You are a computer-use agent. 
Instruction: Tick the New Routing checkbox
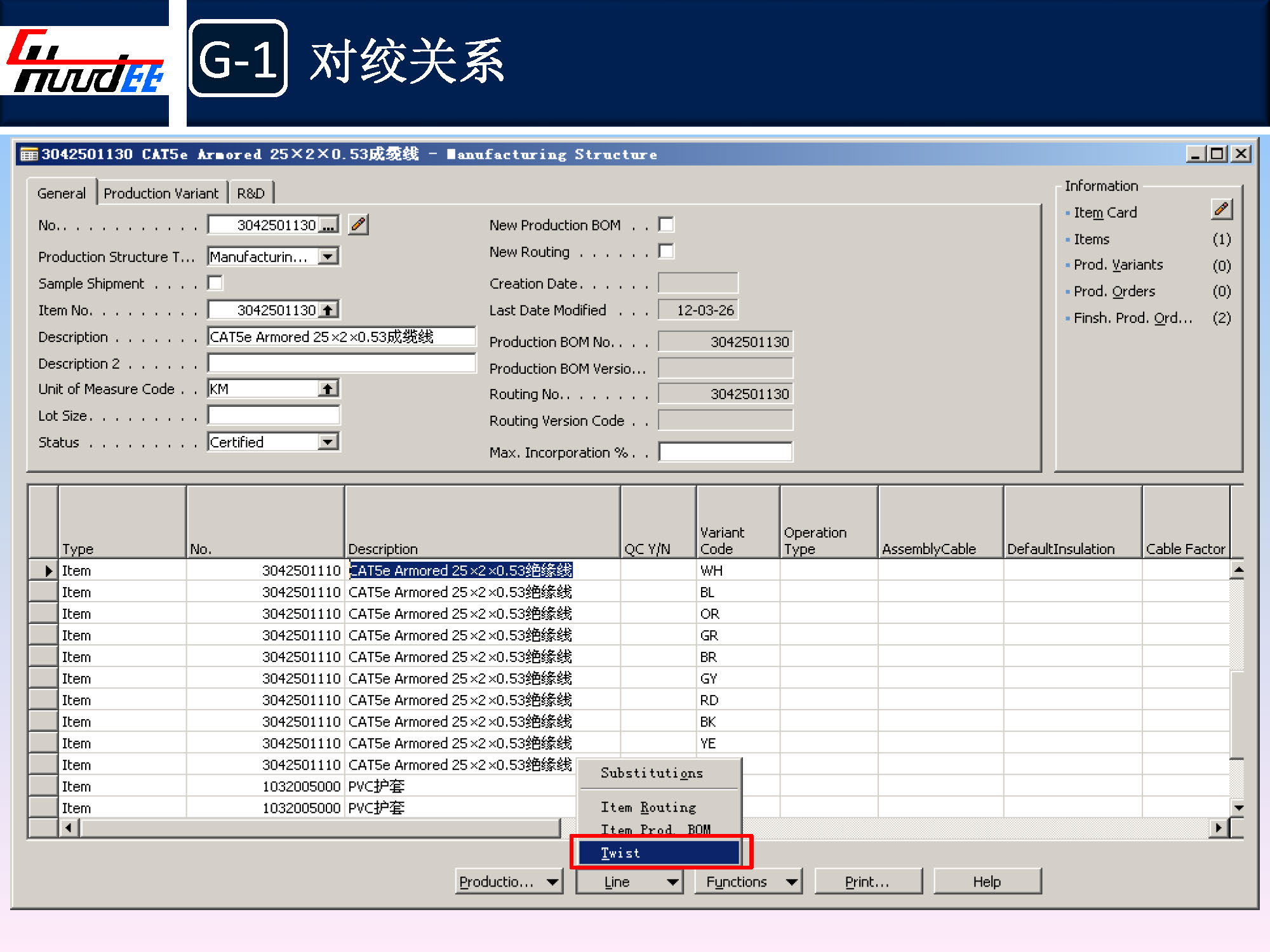click(x=666, y=251)
